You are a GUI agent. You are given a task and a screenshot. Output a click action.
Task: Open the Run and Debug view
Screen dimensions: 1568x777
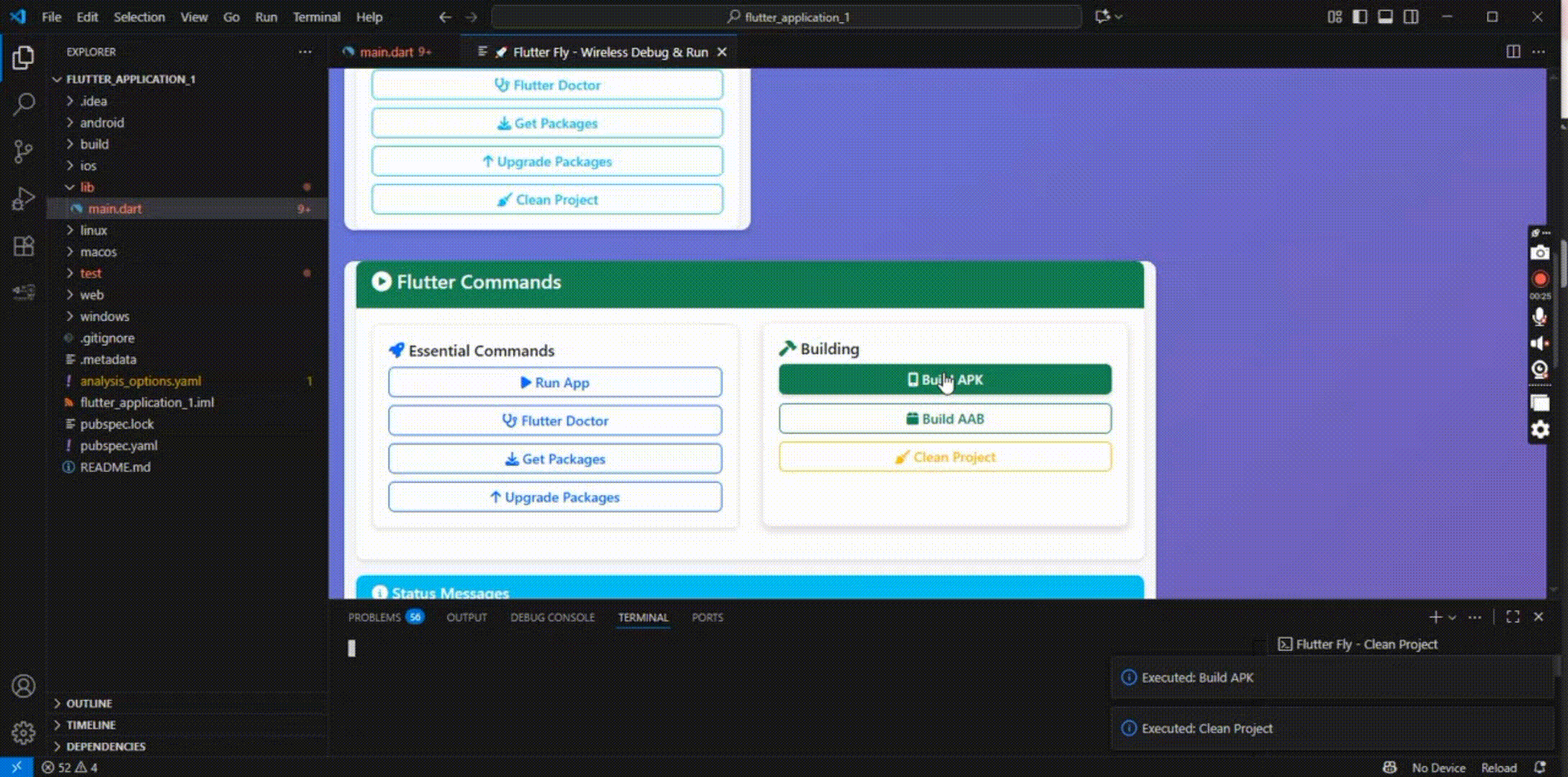(23, 199)
